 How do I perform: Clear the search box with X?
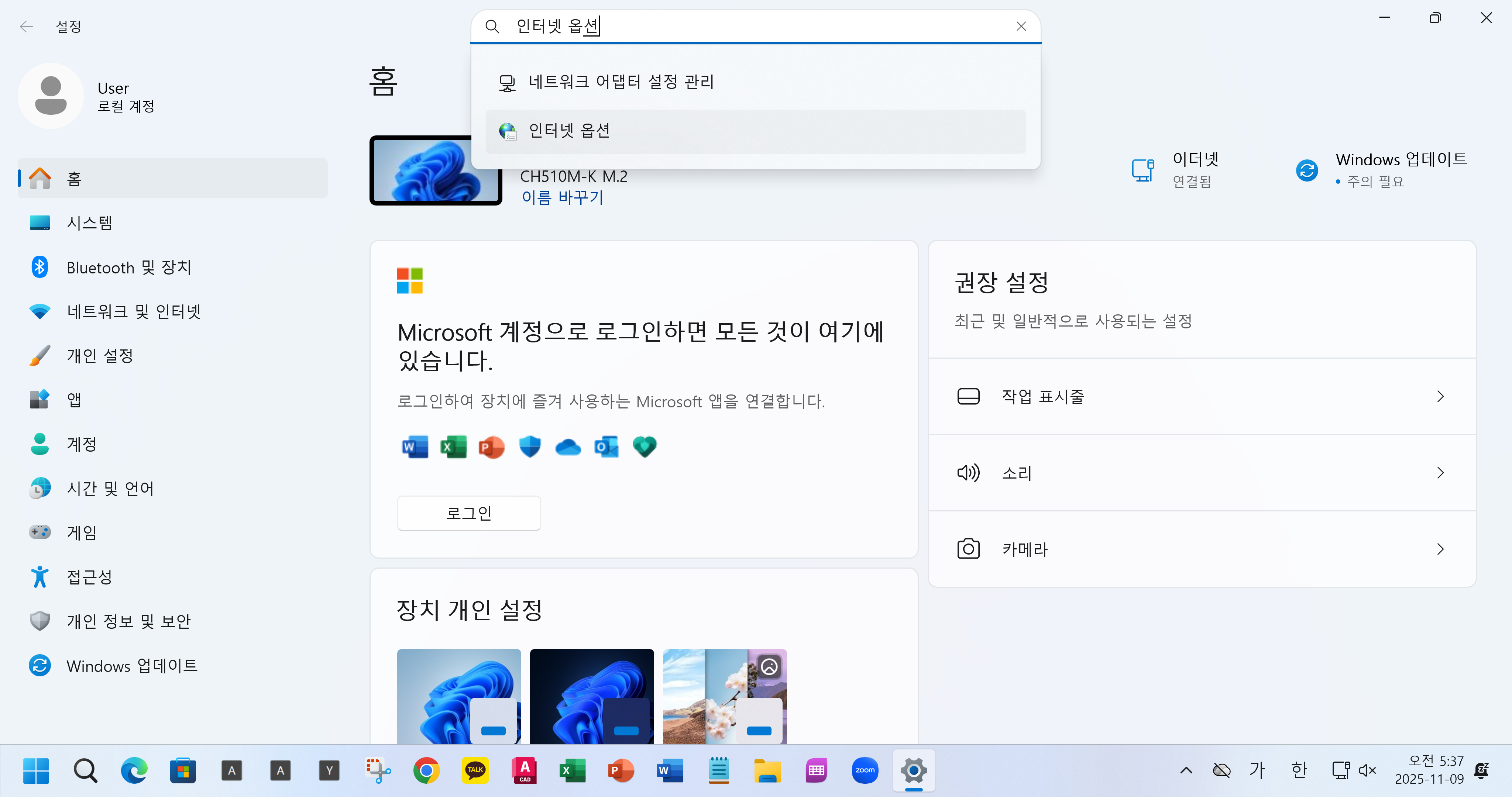(1021, 27)
